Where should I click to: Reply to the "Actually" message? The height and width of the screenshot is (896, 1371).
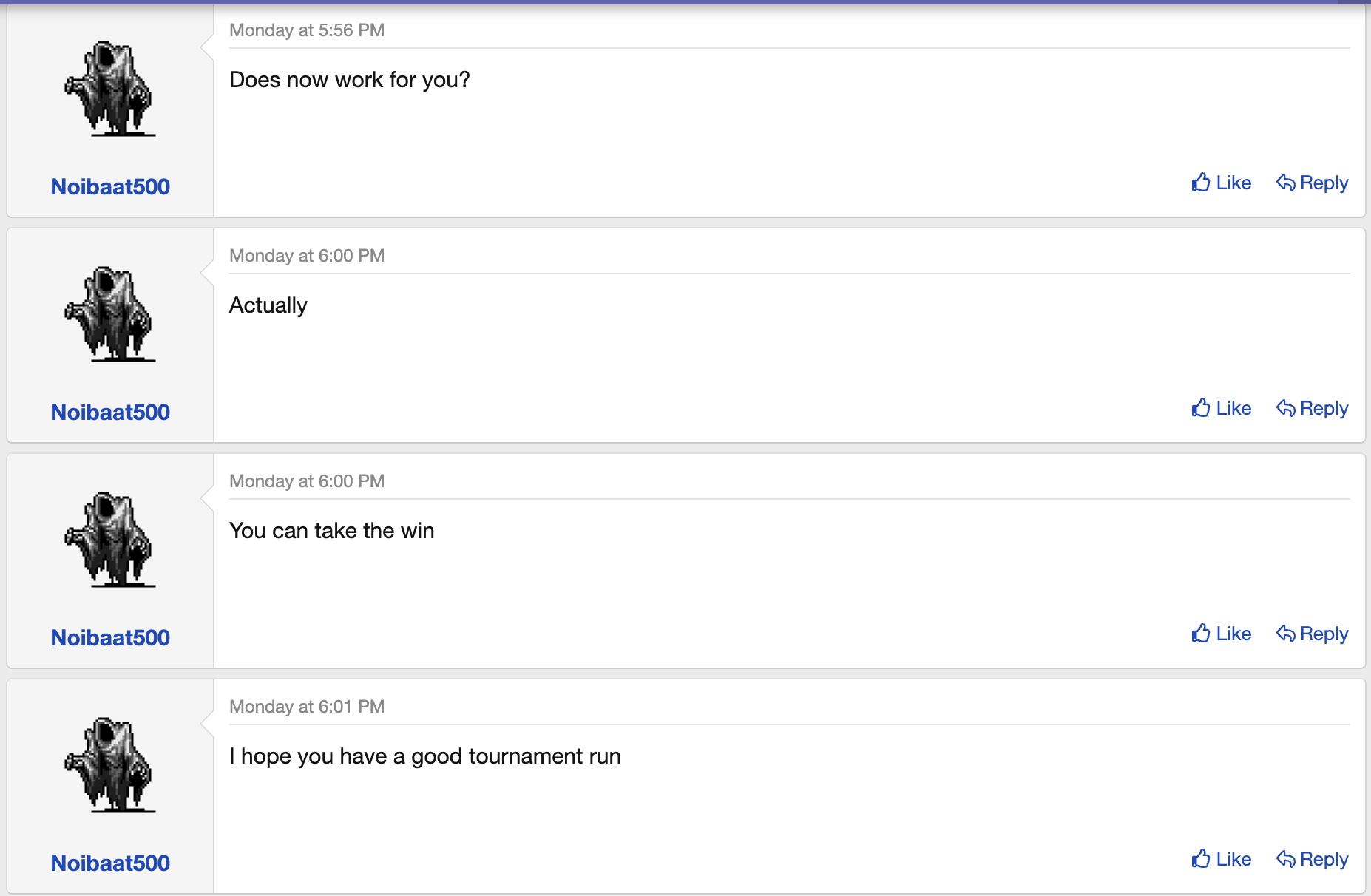pyautogui.click(x=1313, y=408)
